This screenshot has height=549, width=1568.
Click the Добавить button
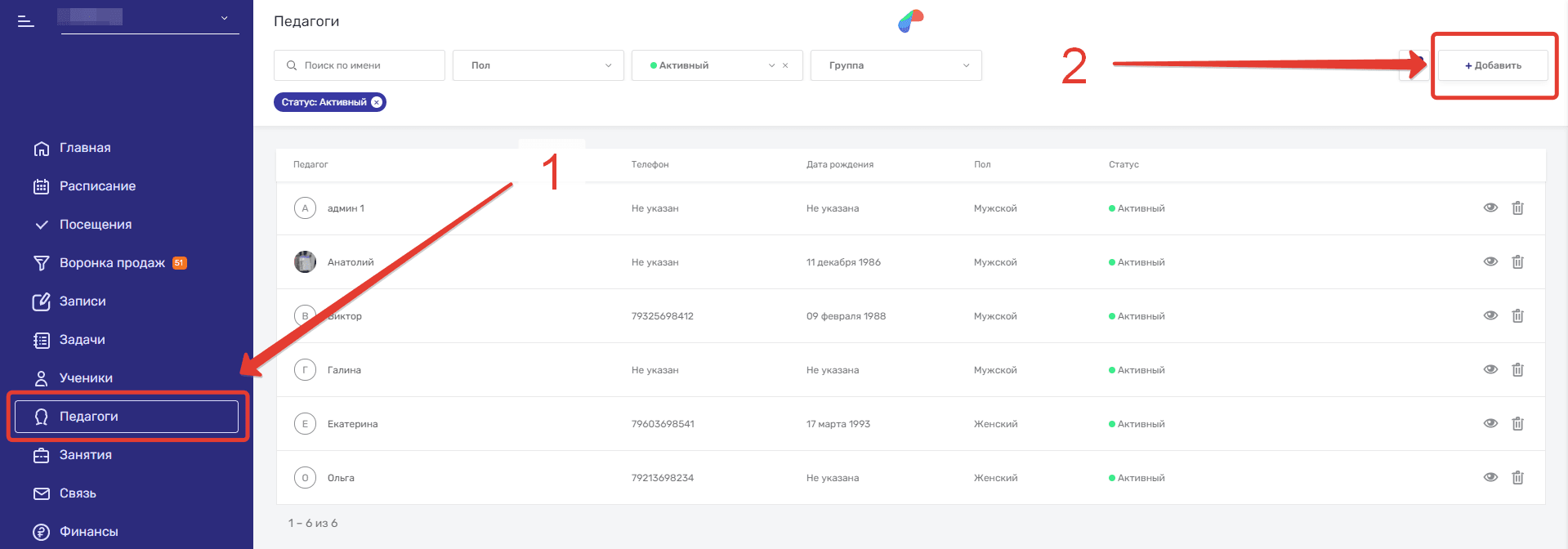coord(1493,65)
